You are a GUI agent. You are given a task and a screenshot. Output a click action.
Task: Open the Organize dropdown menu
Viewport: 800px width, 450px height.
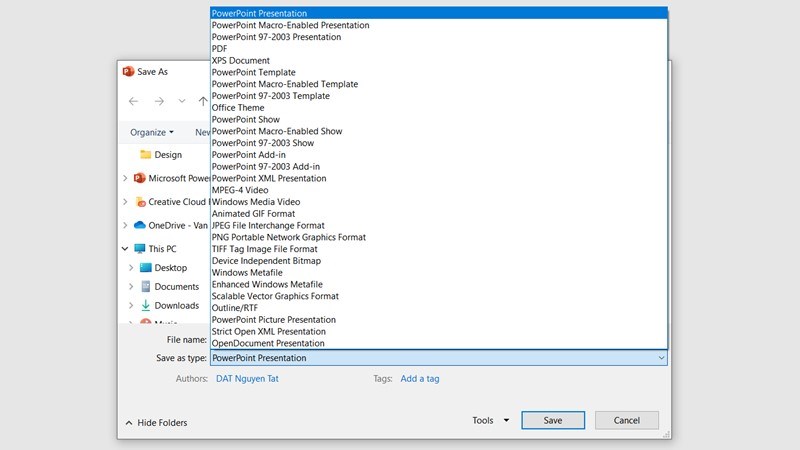152,132
